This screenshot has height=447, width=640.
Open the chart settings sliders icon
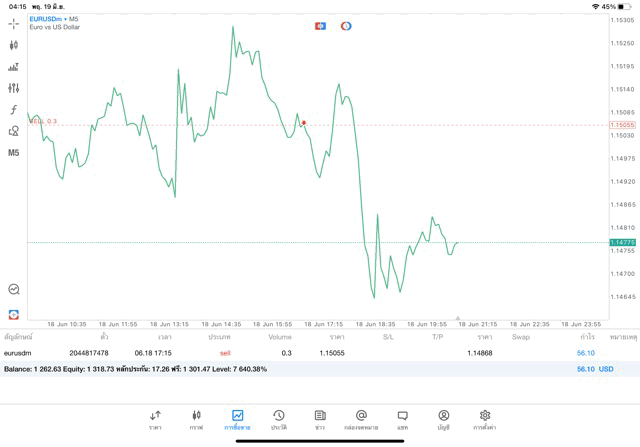[x=13, y=88]
